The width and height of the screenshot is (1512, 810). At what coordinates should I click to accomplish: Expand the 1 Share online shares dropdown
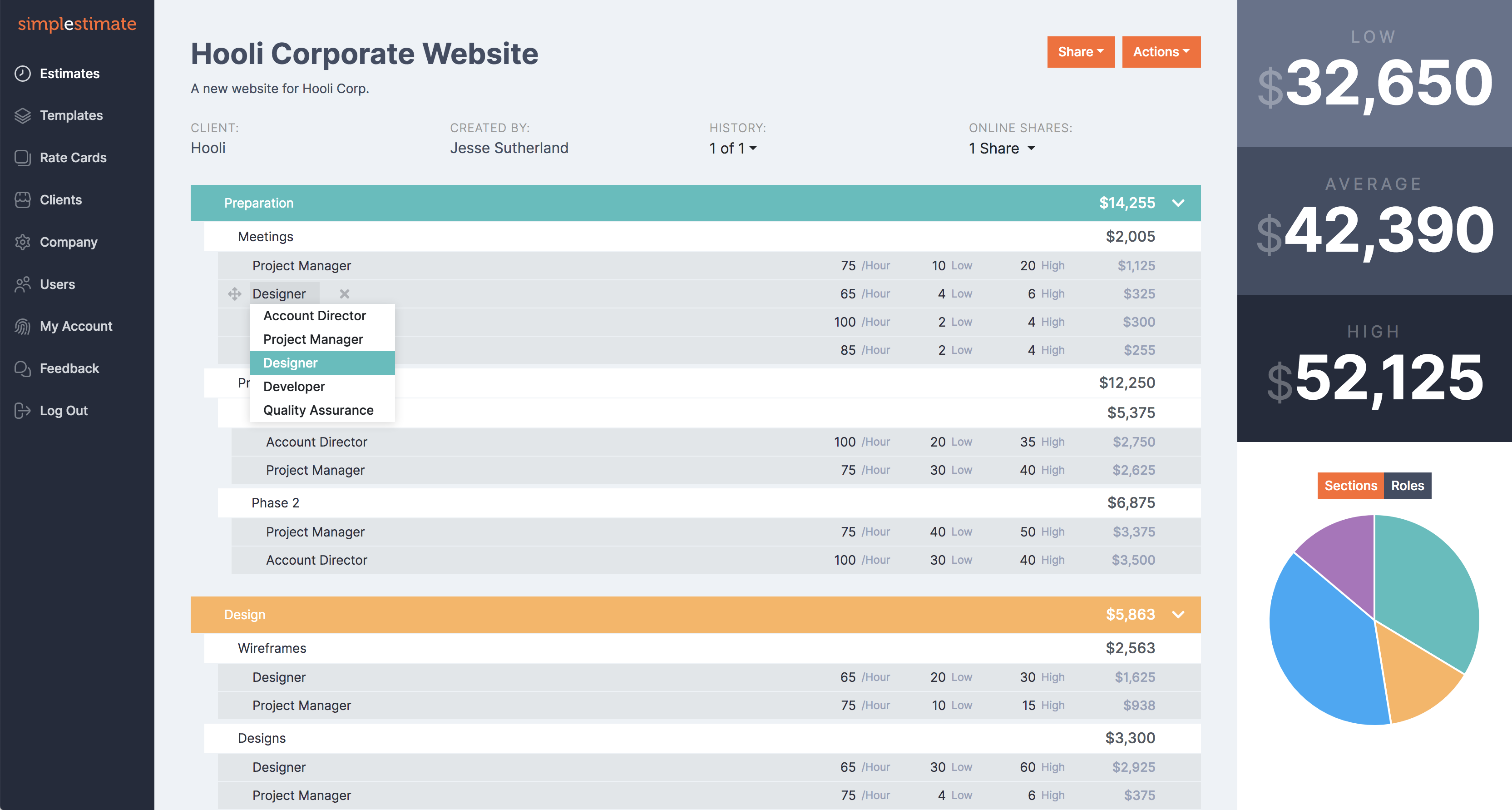click(1001, 148)
